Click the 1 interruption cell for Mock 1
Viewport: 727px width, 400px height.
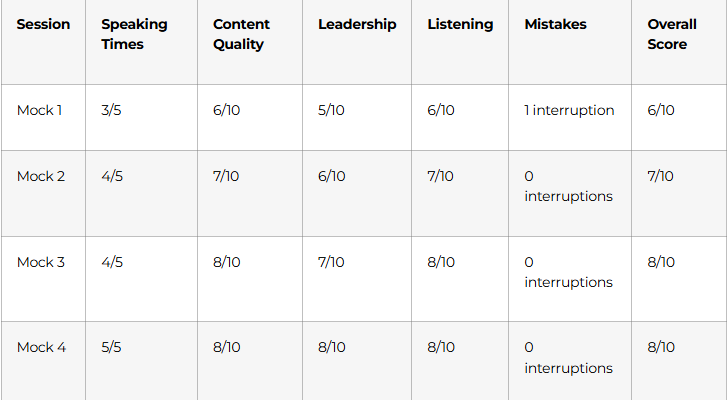569,110
